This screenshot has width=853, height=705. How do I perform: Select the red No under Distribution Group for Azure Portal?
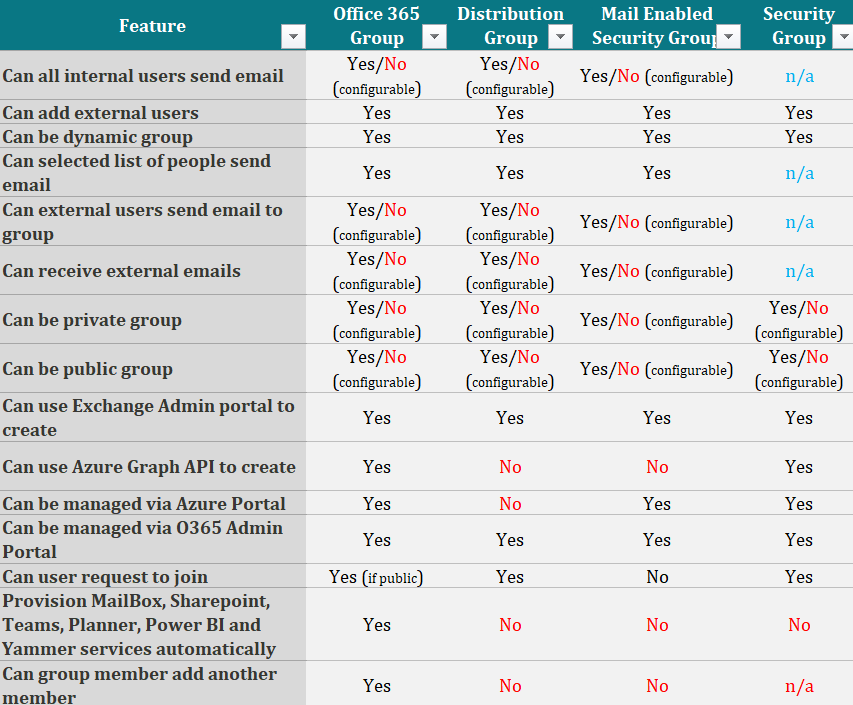tap(510, 503)
